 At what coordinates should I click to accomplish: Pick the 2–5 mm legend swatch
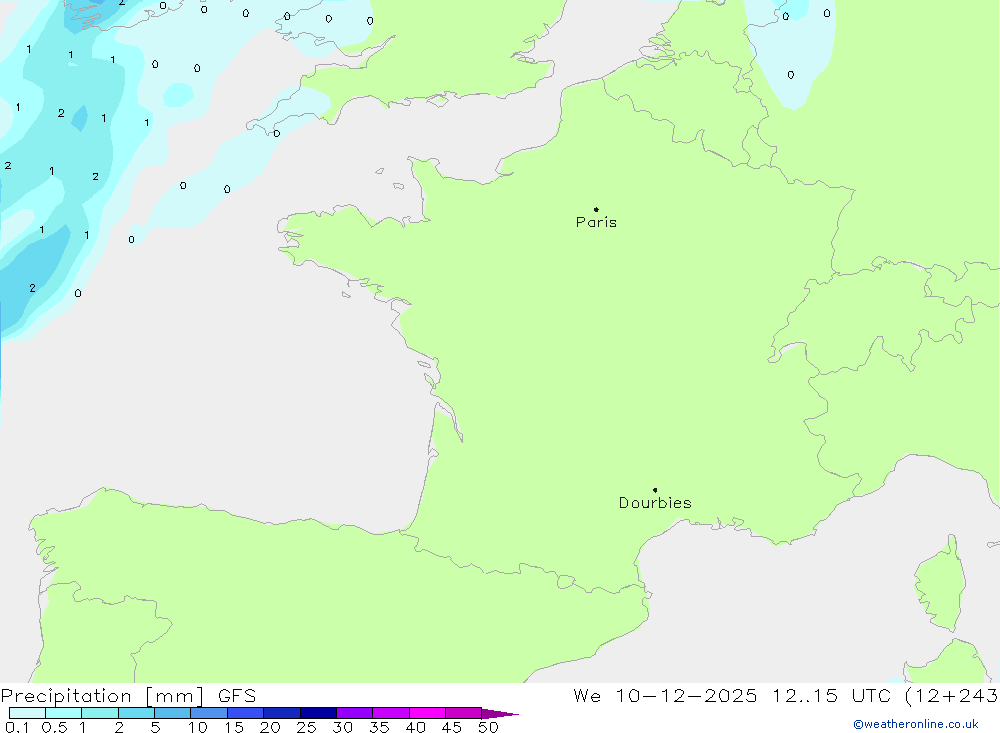coord(136,713)
